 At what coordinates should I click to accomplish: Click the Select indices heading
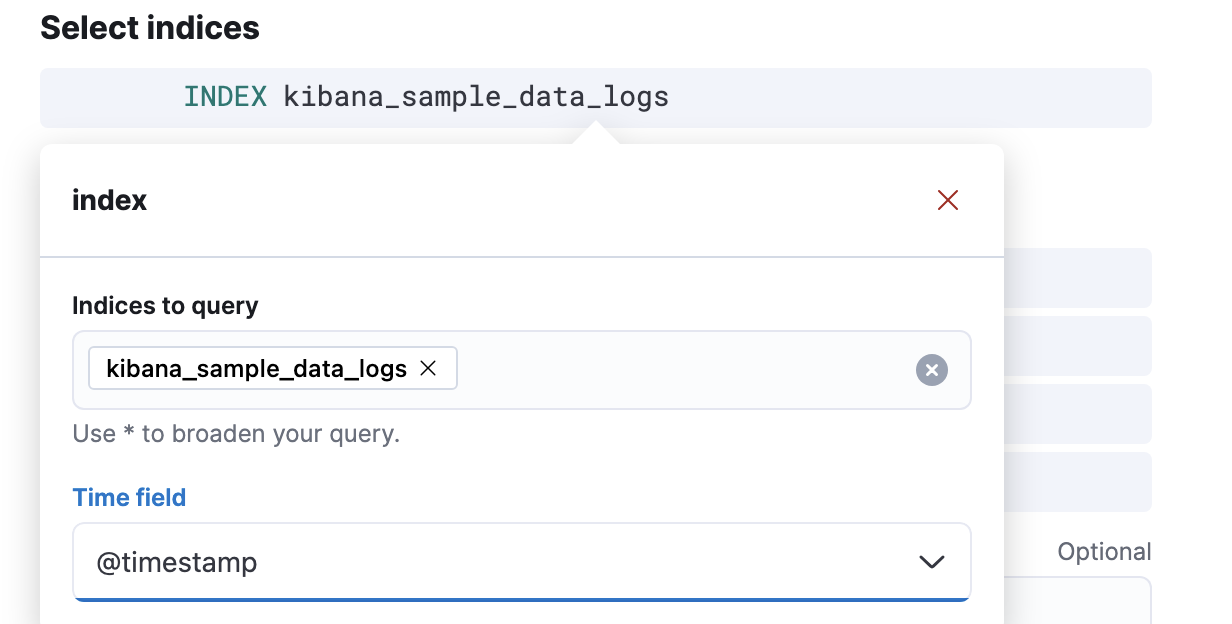click(x=150, y=28)
